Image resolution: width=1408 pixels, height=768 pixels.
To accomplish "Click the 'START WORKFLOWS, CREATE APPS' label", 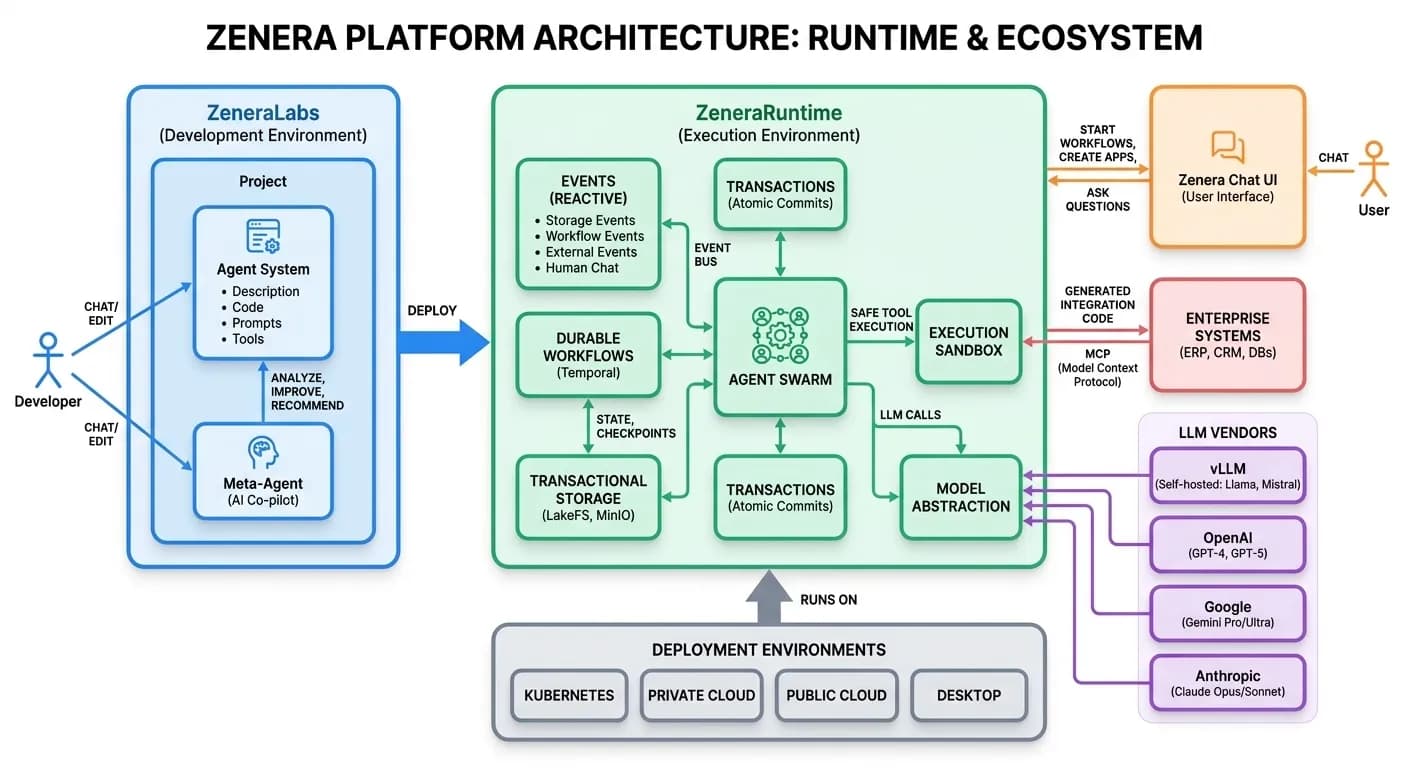I will tap(1097, 144).
